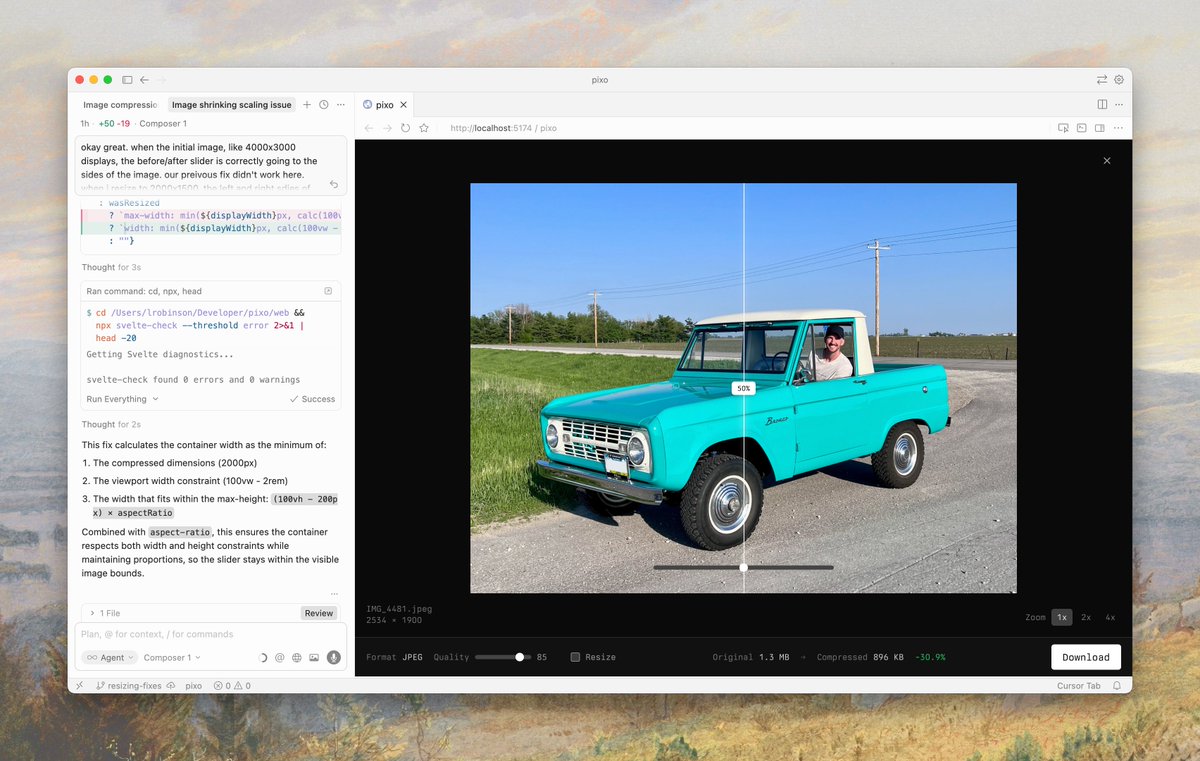This screenshot has height=761, width=1200.
Task: Click the Quality slider handle
Action: tap(520, 657)
